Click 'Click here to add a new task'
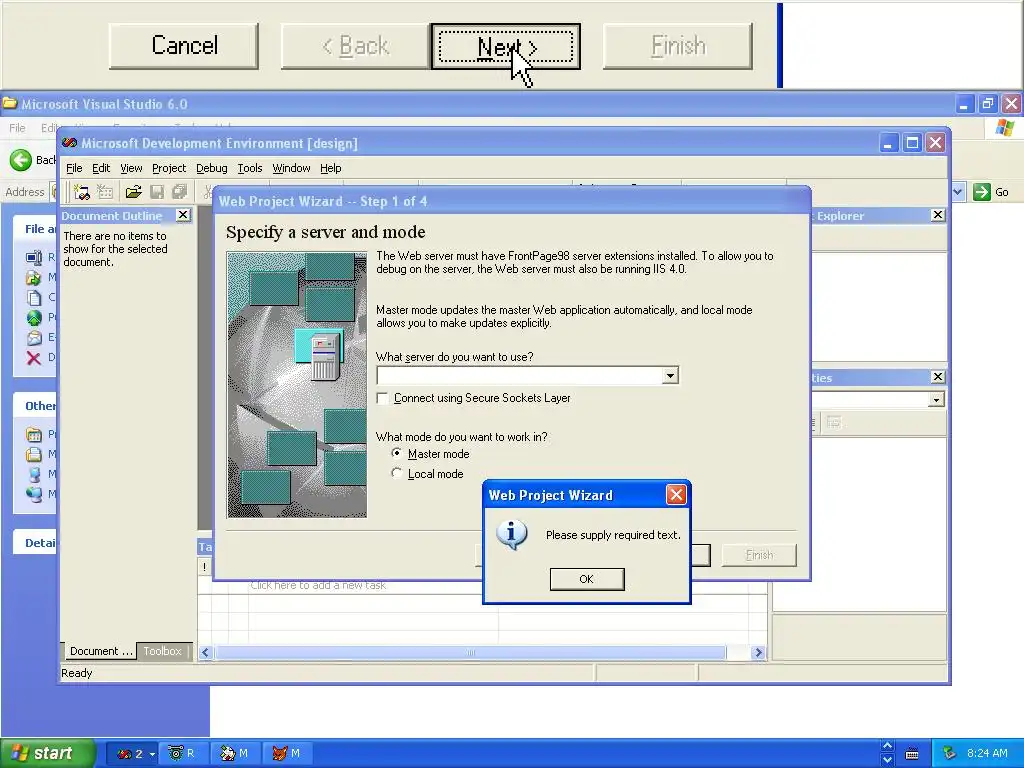Image resolution: width=1024 pixels, height=768 pixels. coord(318,585)
